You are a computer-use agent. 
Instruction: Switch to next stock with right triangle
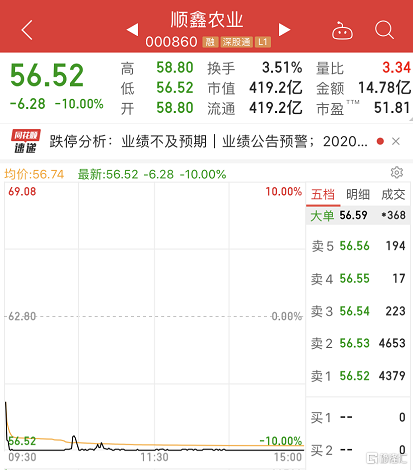(x=284, y=30)
